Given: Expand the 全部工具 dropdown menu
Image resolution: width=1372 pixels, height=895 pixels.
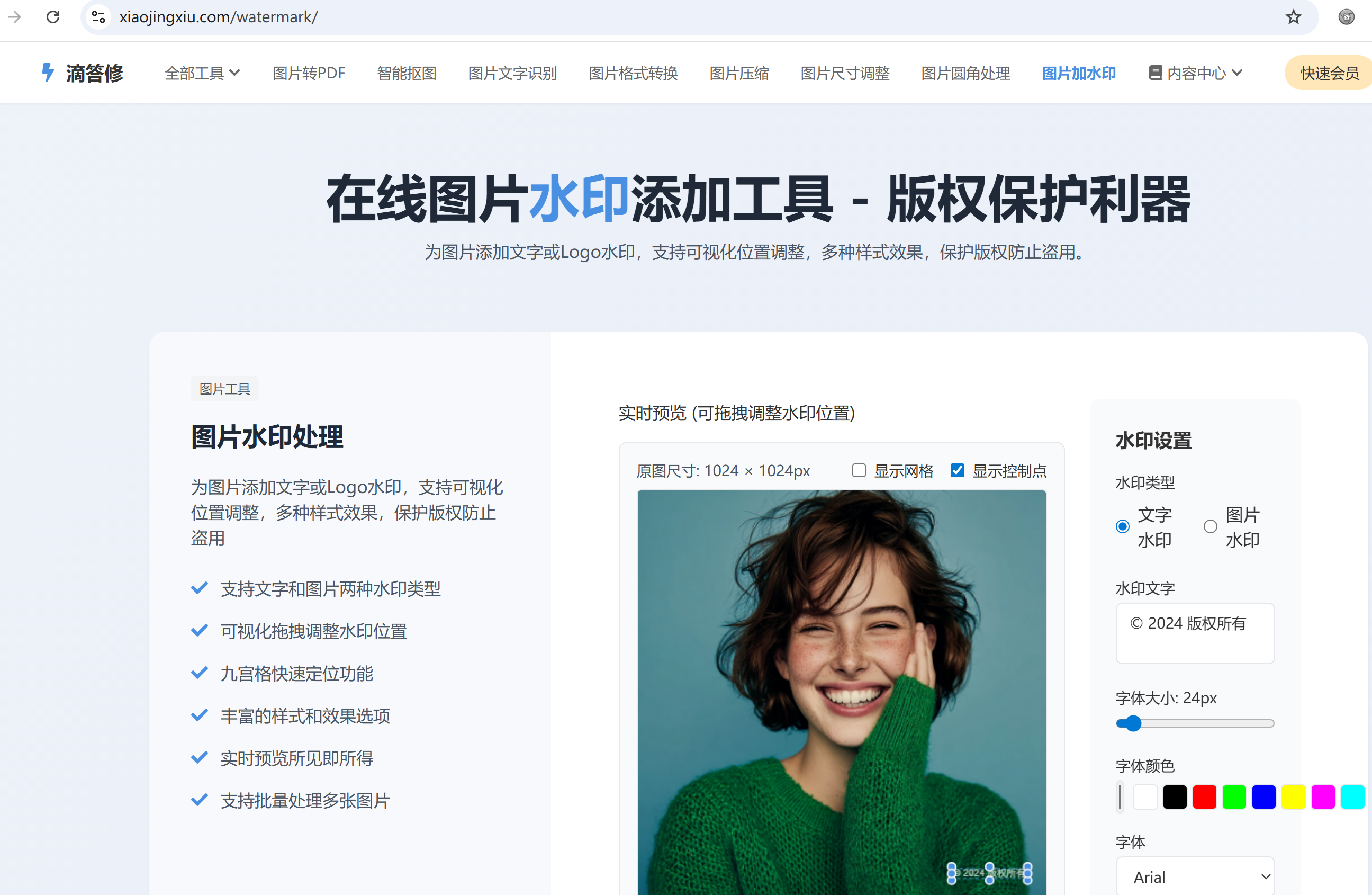Looking at the screenshot, I should click(x=202, y=73).
